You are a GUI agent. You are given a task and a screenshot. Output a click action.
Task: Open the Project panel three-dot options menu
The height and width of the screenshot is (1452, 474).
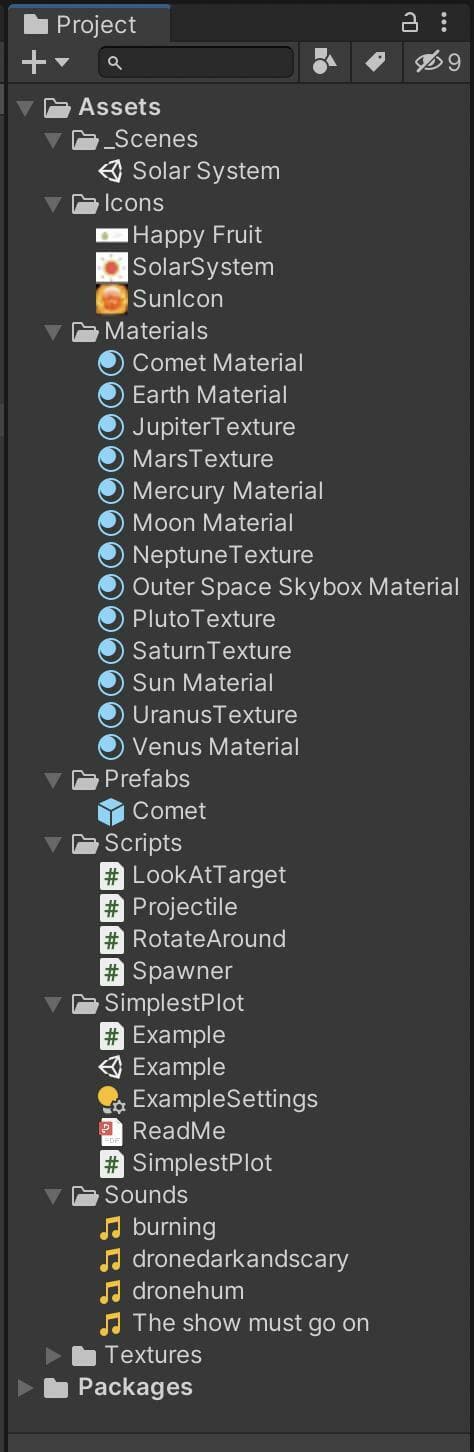[444, 22]
